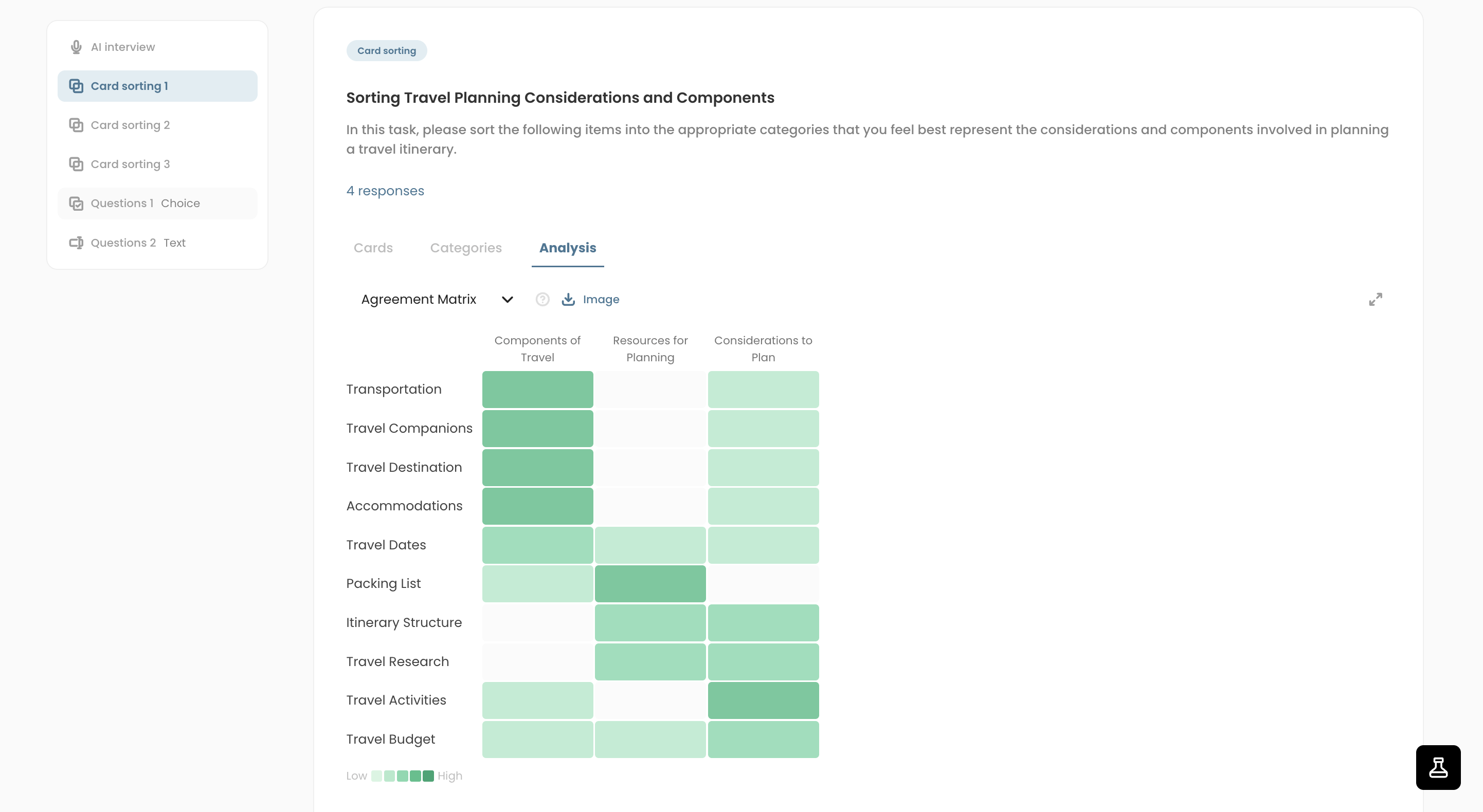Open the 4 responses link
Viewport: 1483px width, 812px height.
pos(385,191)
